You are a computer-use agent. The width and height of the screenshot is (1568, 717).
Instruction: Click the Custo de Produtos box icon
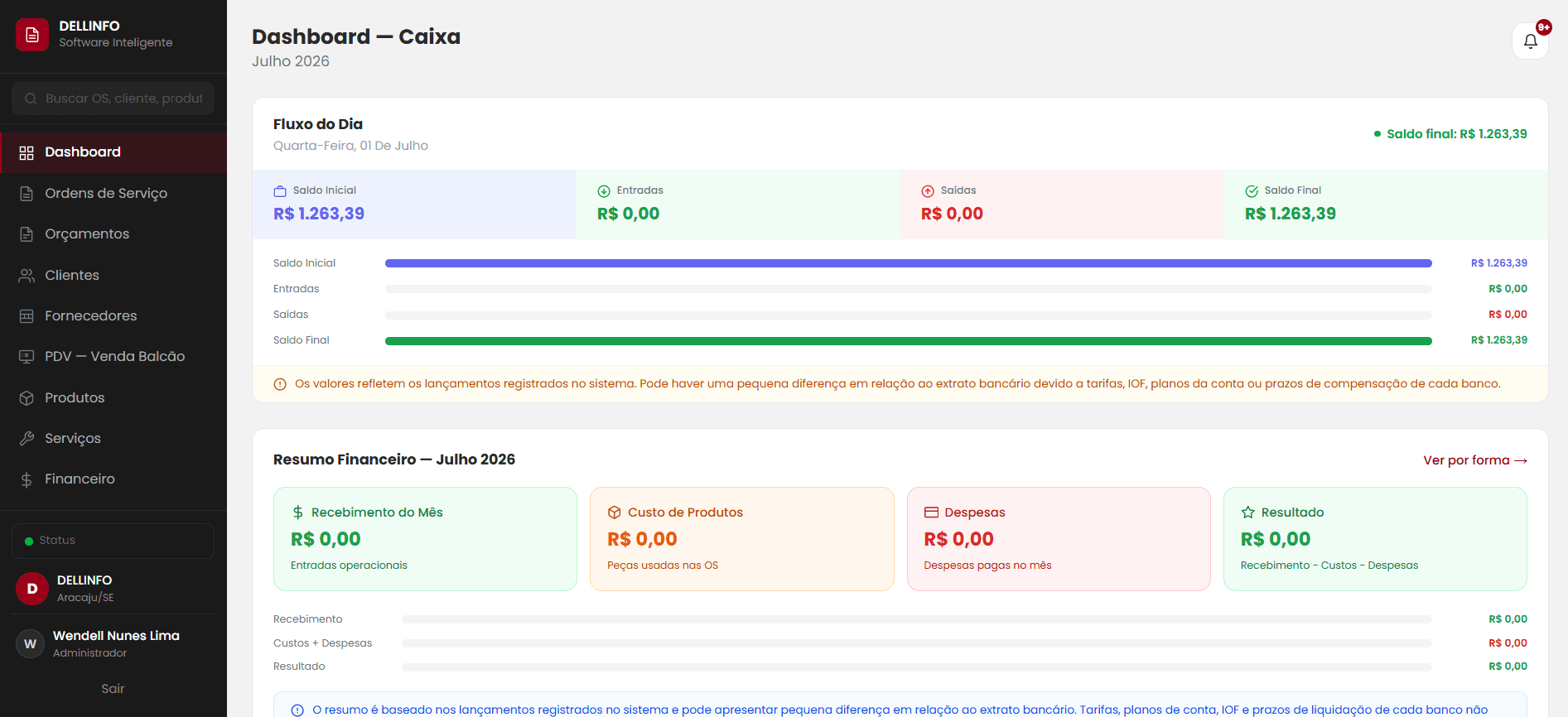[614, 512]
